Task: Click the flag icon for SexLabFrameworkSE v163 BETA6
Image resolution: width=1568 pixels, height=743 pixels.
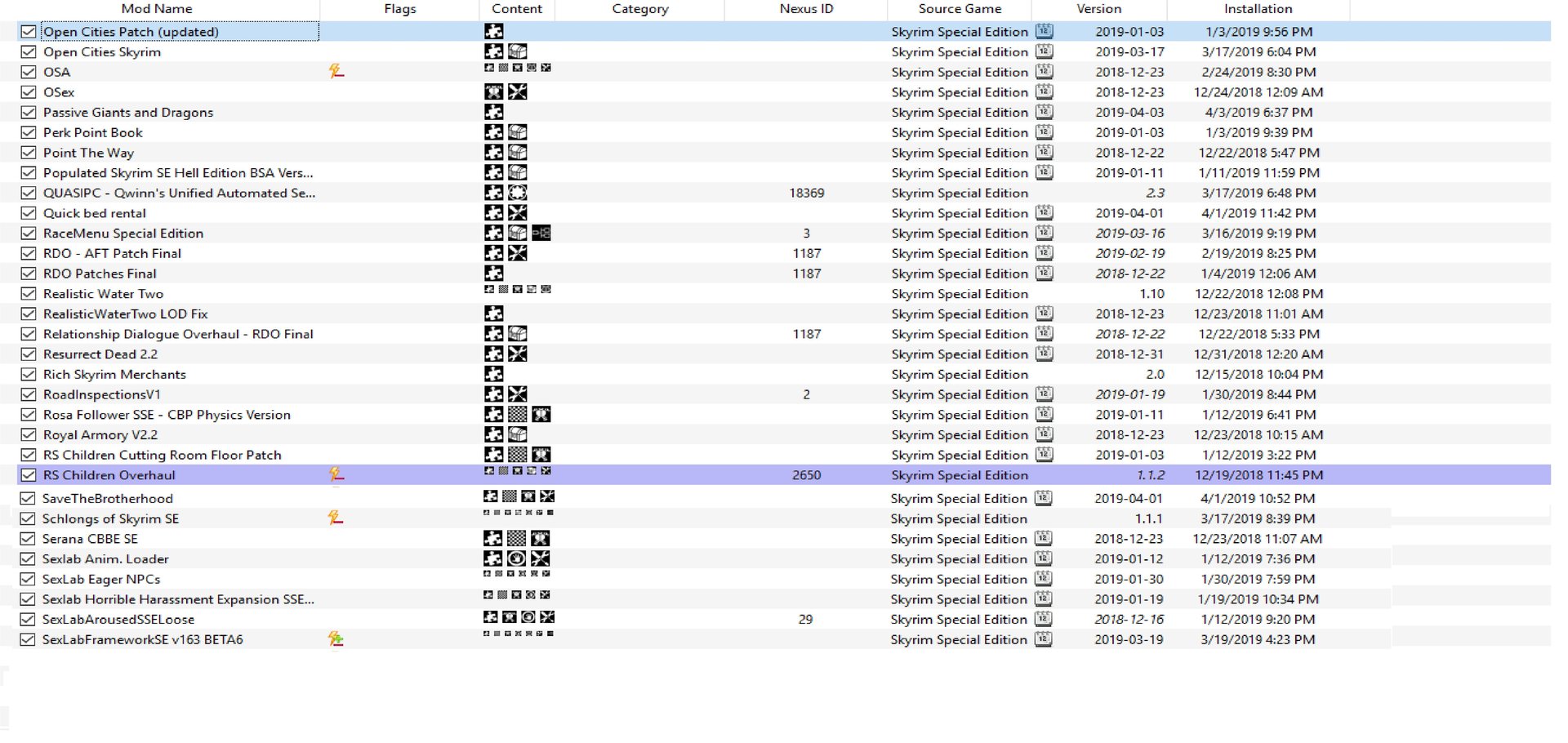Action: click(x=335, y=638)
